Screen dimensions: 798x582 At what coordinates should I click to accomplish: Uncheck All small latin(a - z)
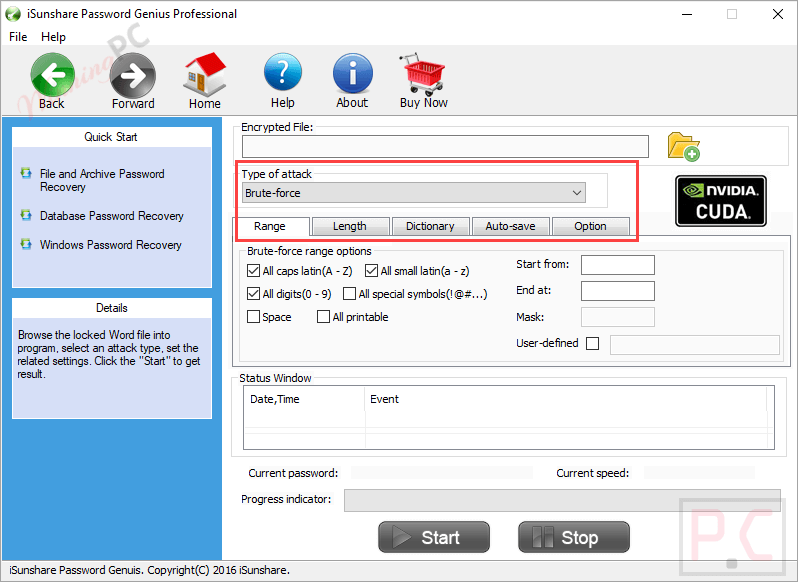pos(371,270)
